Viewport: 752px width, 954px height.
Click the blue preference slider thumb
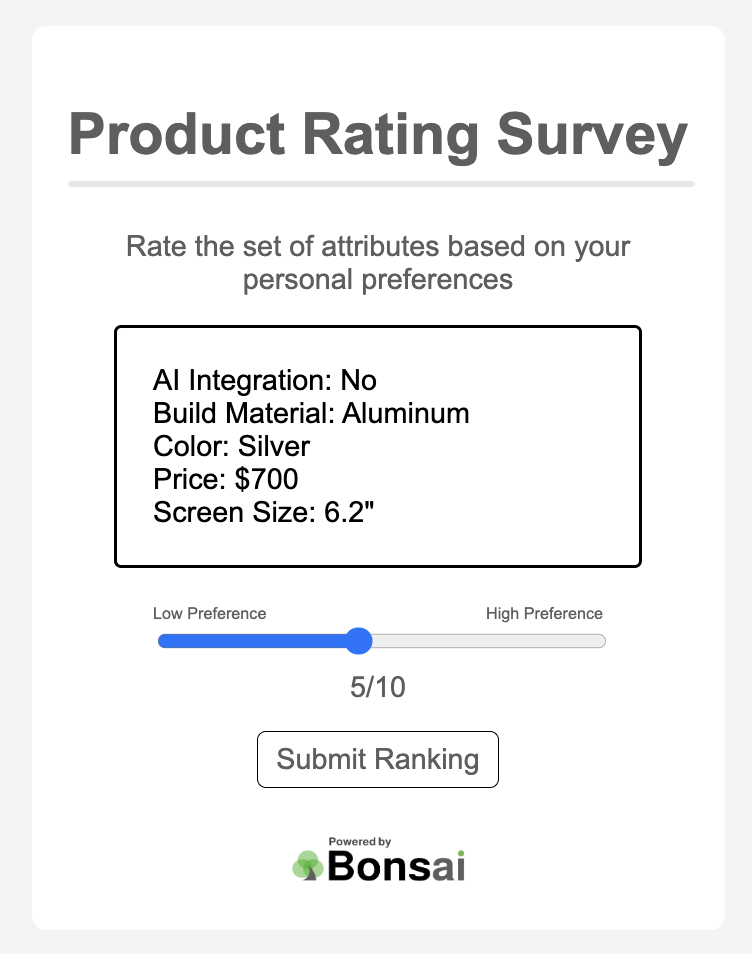358,641
